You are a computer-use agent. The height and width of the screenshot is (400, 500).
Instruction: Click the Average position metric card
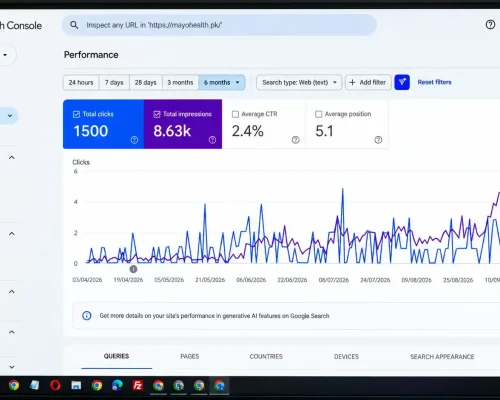pyautogui.click(x=347, y=124)
